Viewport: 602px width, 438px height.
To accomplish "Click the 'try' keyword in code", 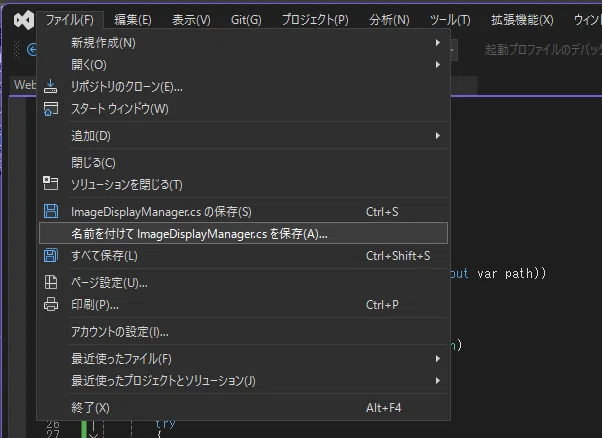I will tap(165, 423).
